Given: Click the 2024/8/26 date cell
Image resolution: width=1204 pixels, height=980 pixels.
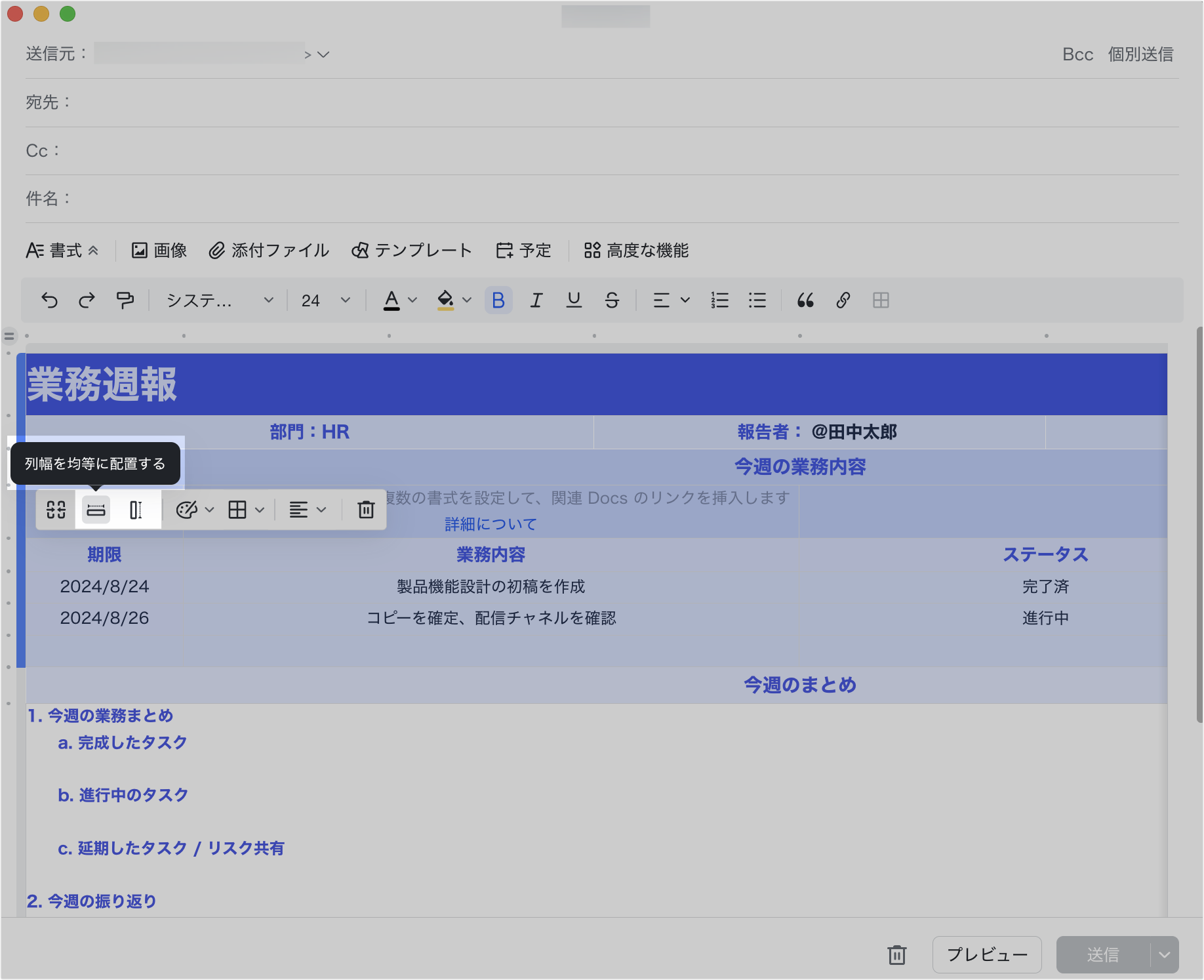Looking at the screenshot, I should [x=104, y=618].
